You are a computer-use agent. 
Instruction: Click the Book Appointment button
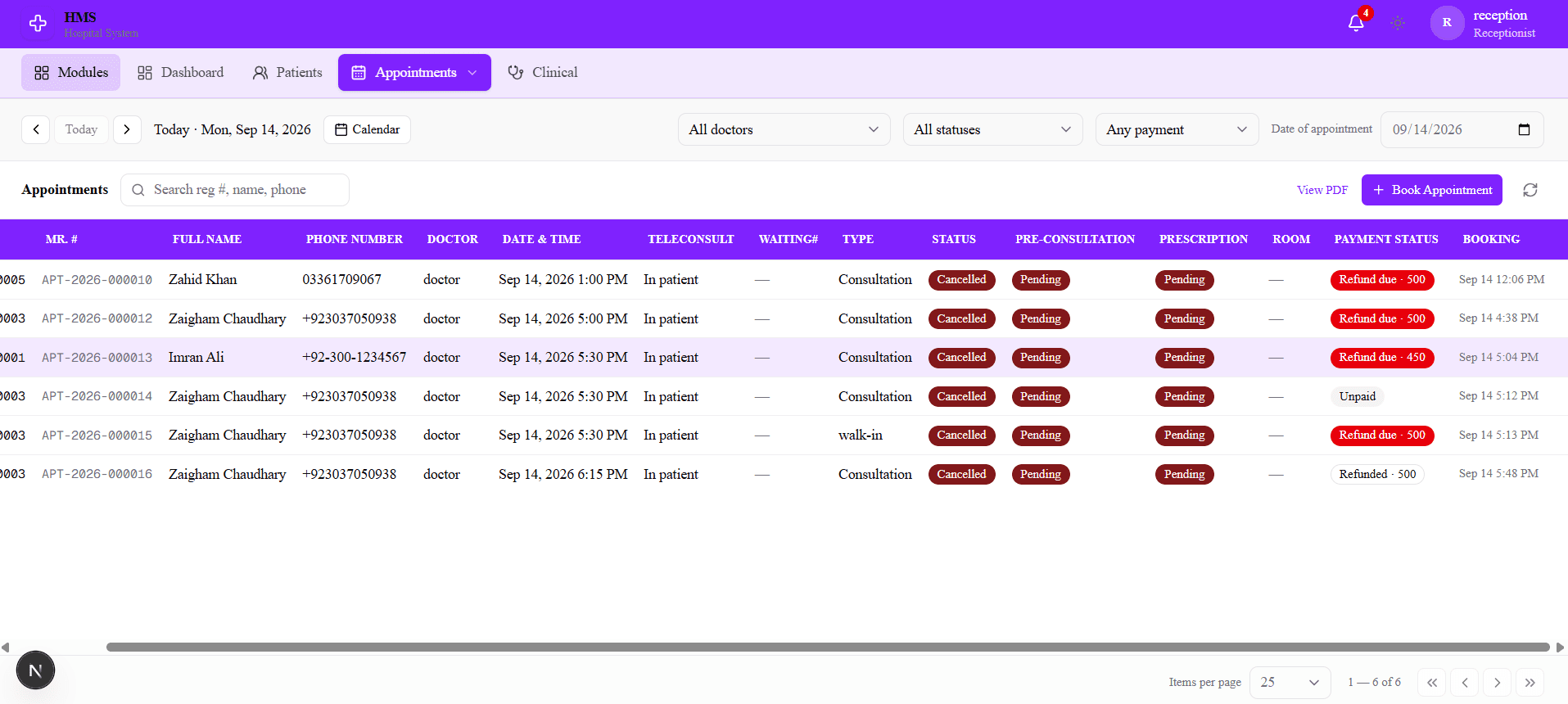[1432, 190]
